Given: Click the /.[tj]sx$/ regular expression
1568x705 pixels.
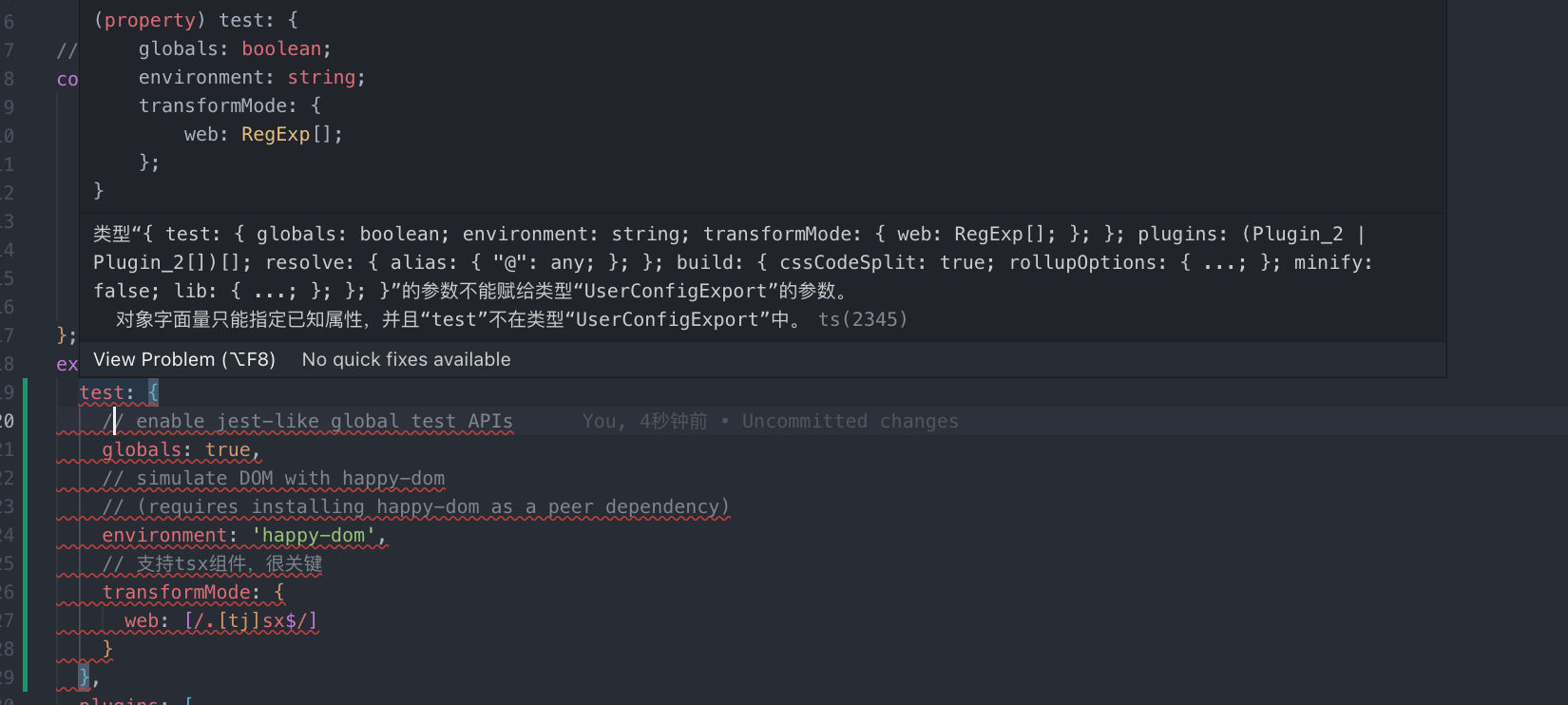Looking at the screenshot, I should [251, 620].
